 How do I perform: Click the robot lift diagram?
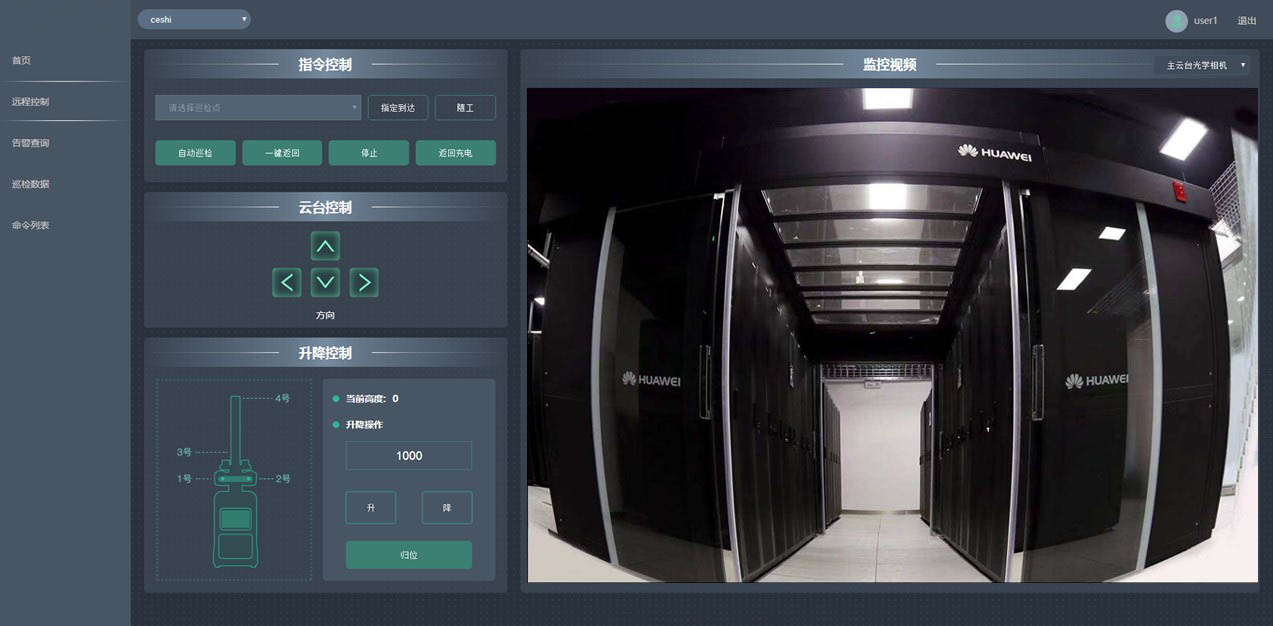234,480
